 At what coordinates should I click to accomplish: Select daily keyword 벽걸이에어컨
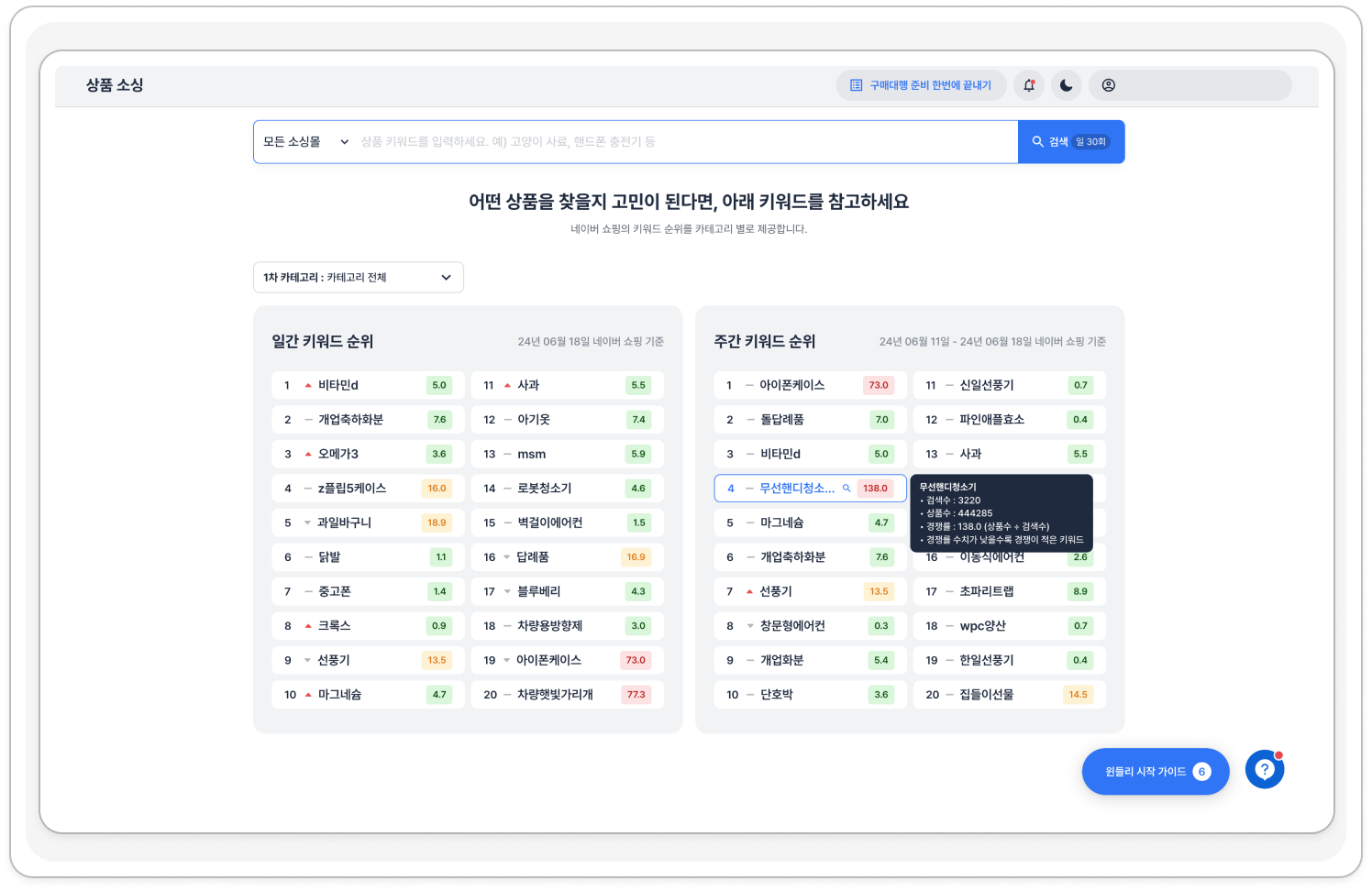coord(568,523)
